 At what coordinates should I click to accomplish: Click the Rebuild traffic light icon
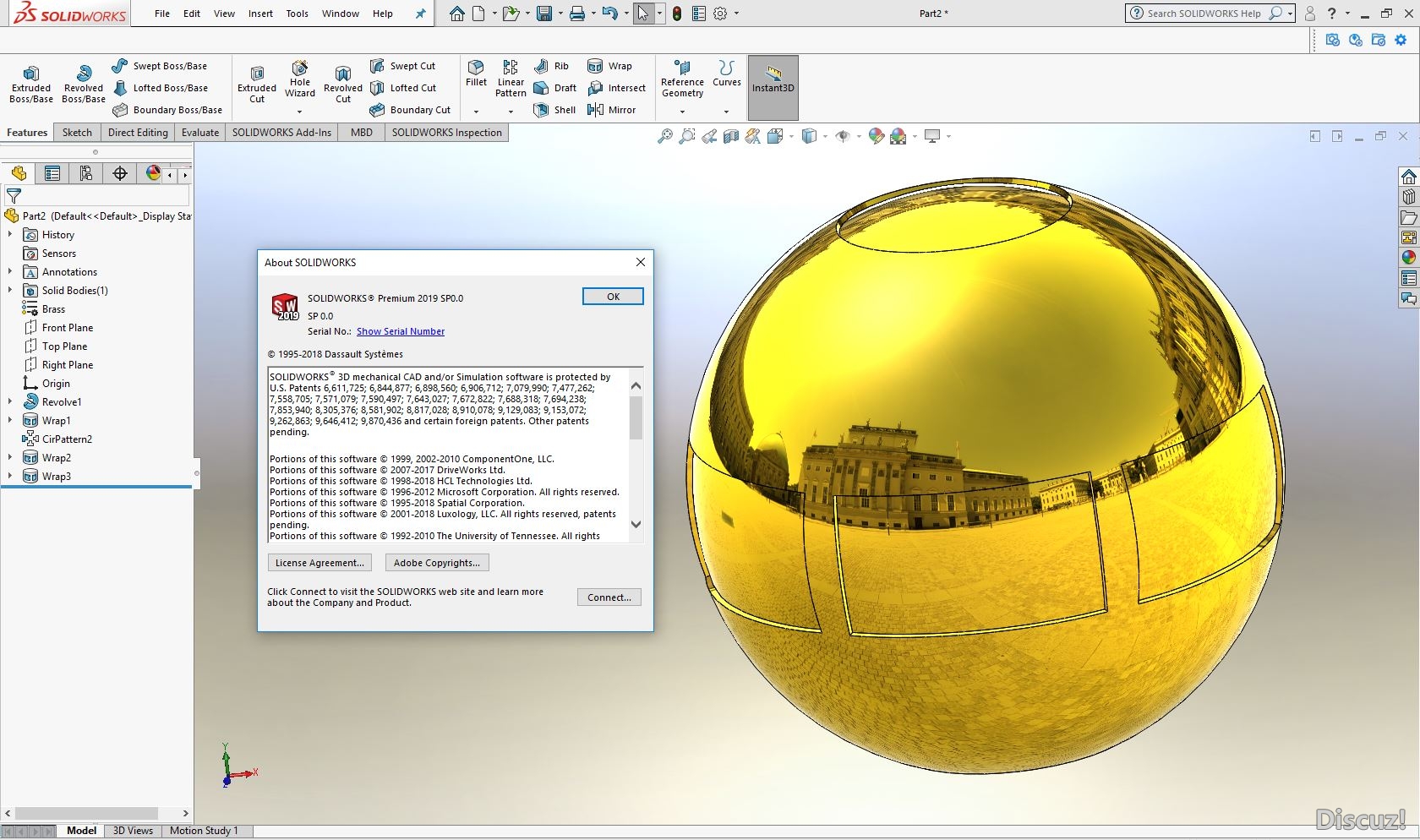click(x=677, y=14)
